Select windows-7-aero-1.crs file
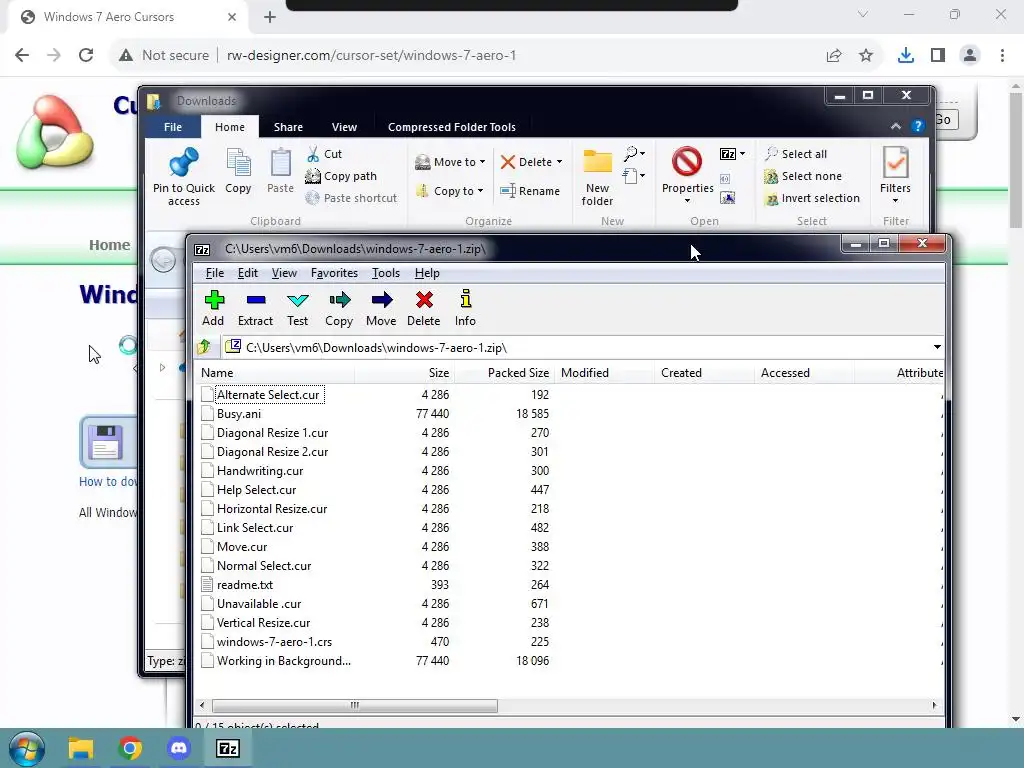 (x=274, y=641)
